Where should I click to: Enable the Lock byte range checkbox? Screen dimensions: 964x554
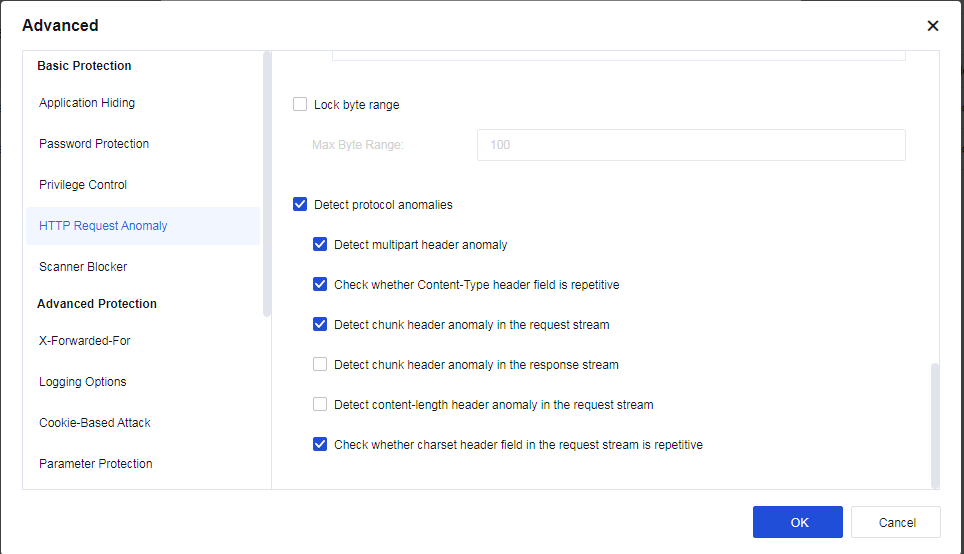click(300, 104)
